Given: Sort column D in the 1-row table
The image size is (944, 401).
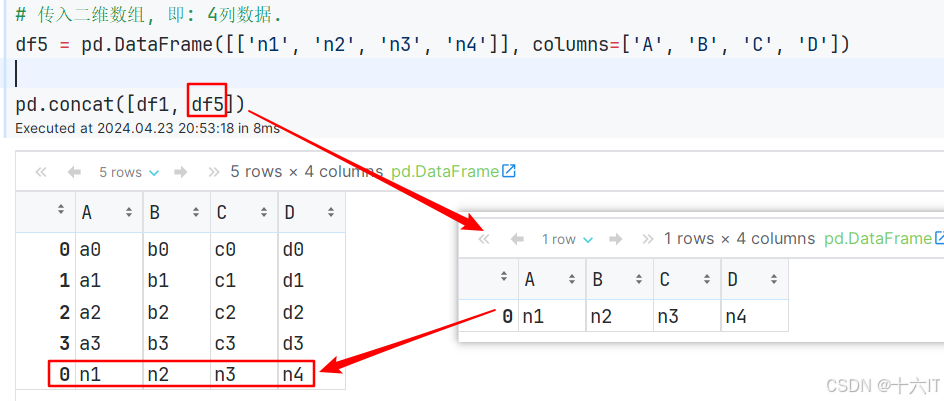Looking at the screenshot, I should 774,279.
